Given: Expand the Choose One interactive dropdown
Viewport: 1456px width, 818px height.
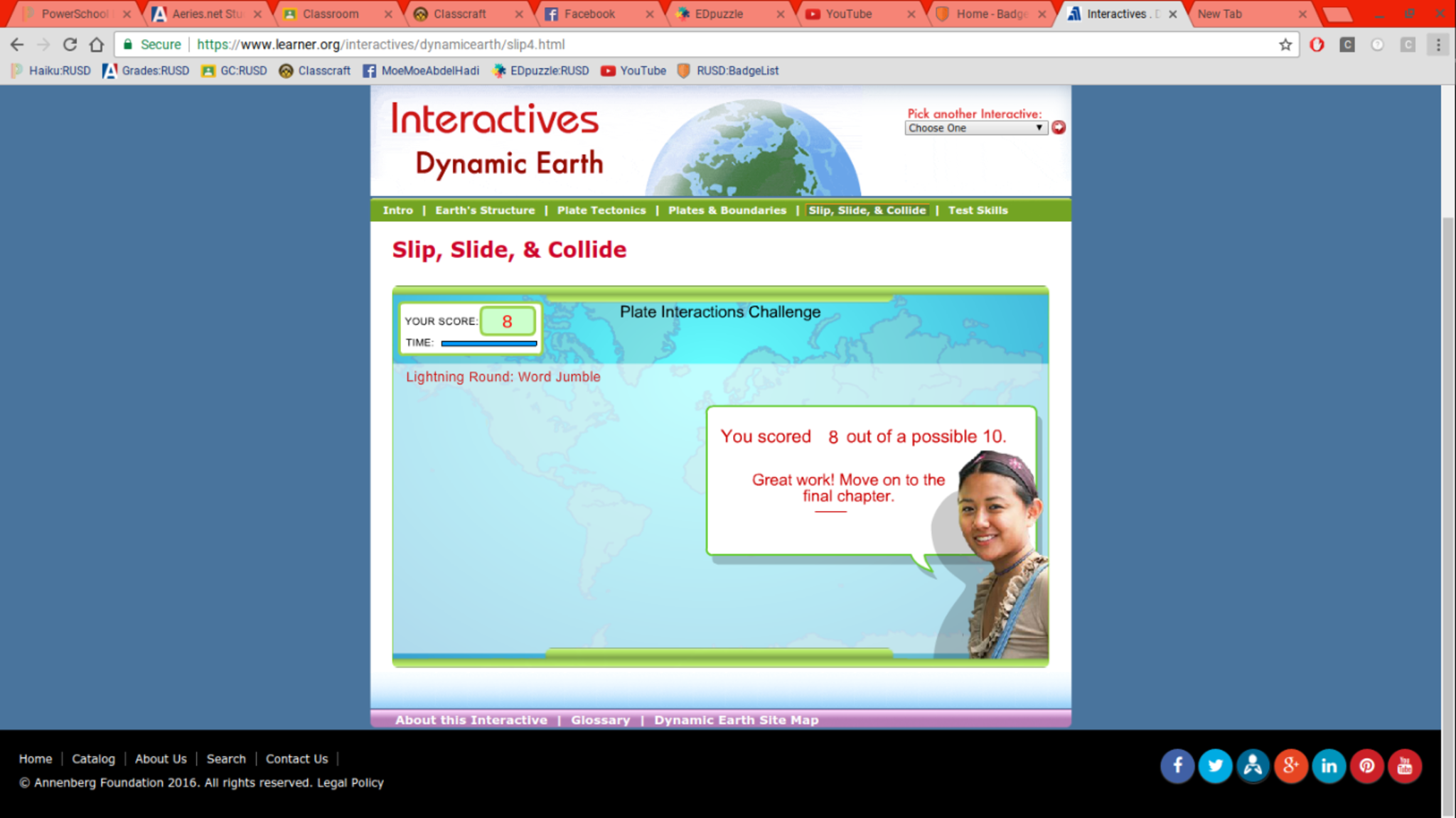Looking at the screenshot, I should pos(975,128).
